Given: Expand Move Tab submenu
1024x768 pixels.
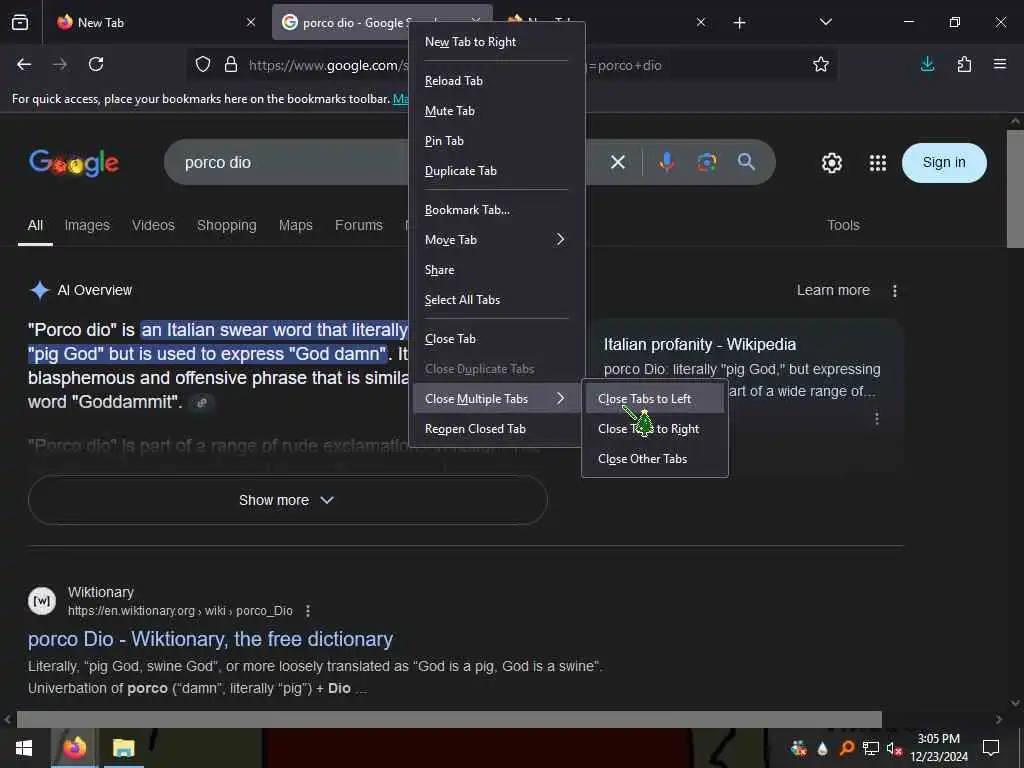Looking at the screenshot, I should coord(496,240).
